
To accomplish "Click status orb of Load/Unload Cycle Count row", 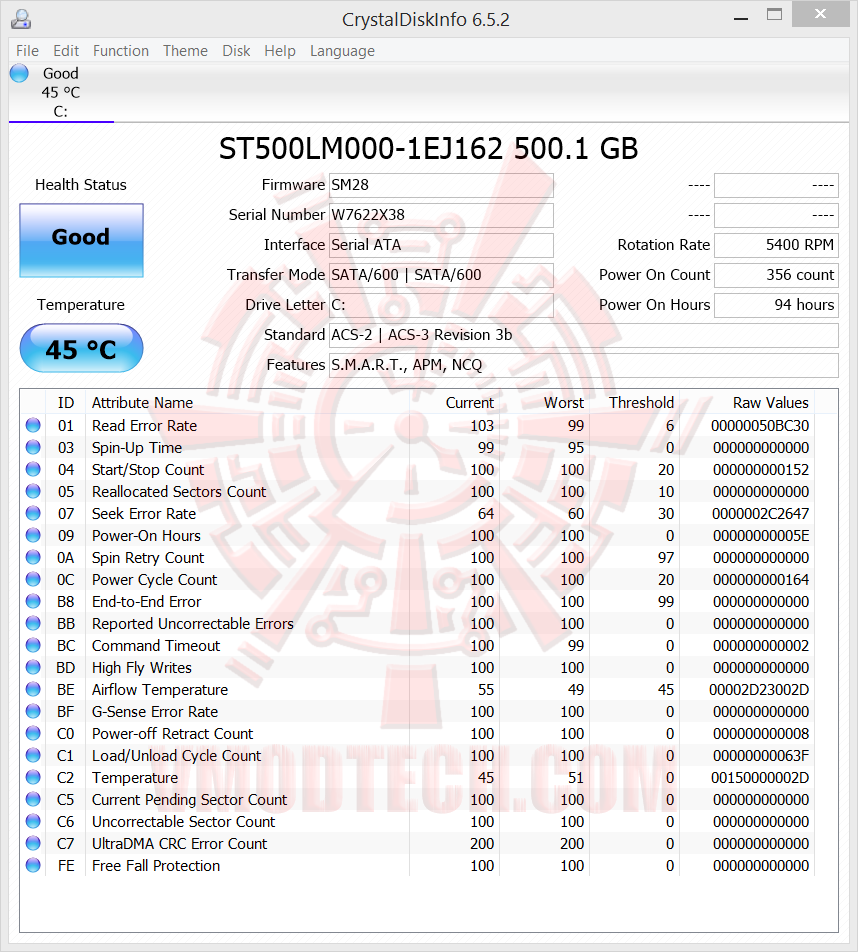I will tap(33, 755).
